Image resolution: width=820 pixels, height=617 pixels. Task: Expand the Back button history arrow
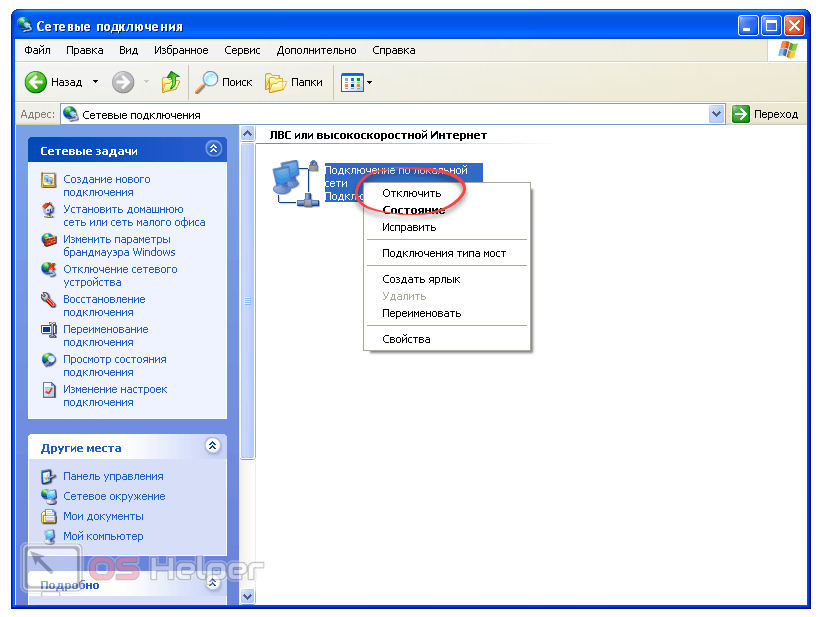[x=96, y=82]
